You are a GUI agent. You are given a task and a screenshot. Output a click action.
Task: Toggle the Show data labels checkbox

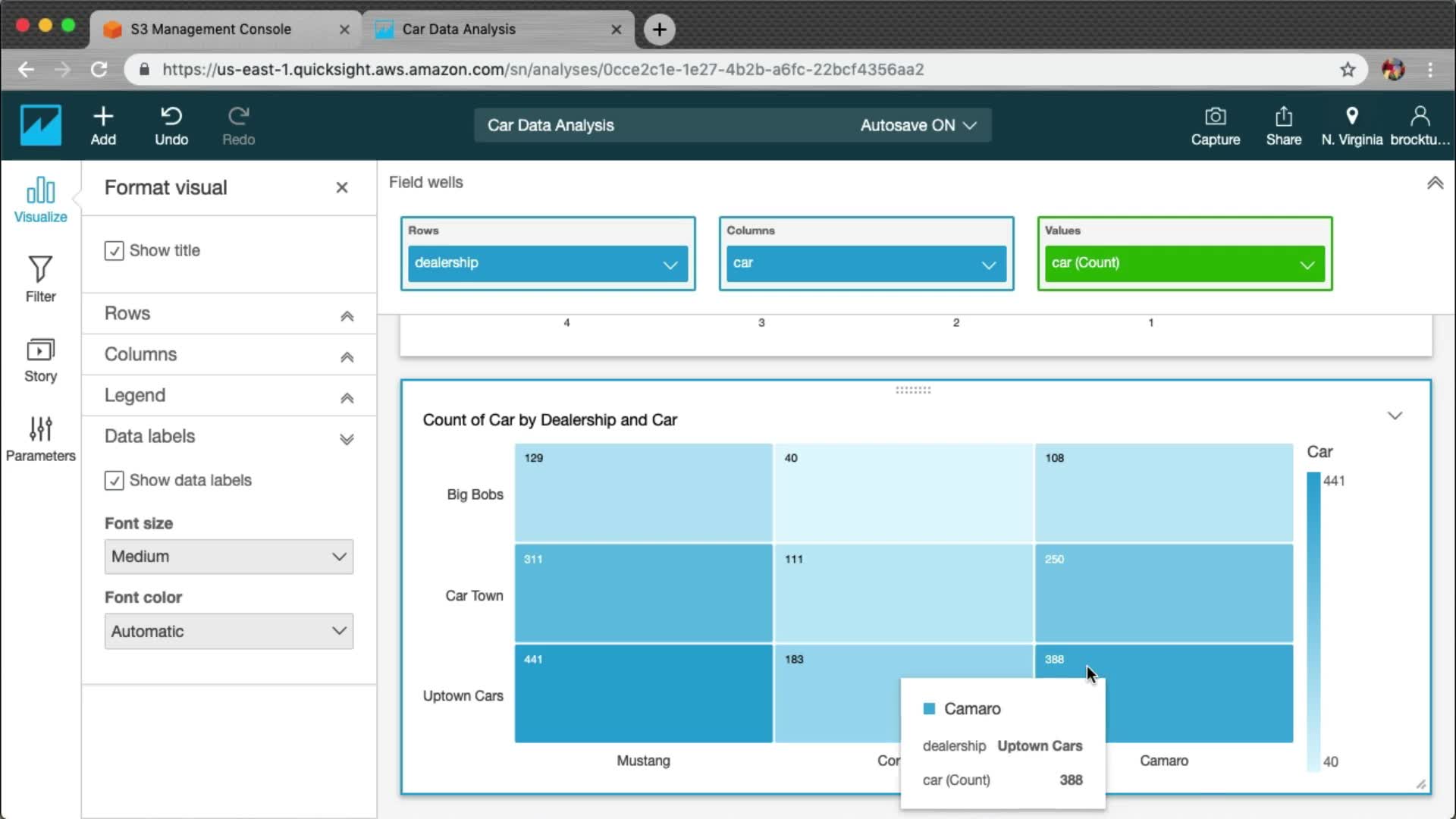coord(114,481)
